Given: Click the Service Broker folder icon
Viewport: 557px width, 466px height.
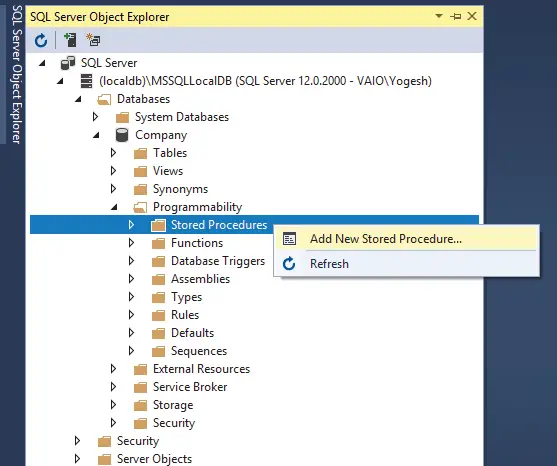Looking at the screenshot, I should (x=140, y=387).
